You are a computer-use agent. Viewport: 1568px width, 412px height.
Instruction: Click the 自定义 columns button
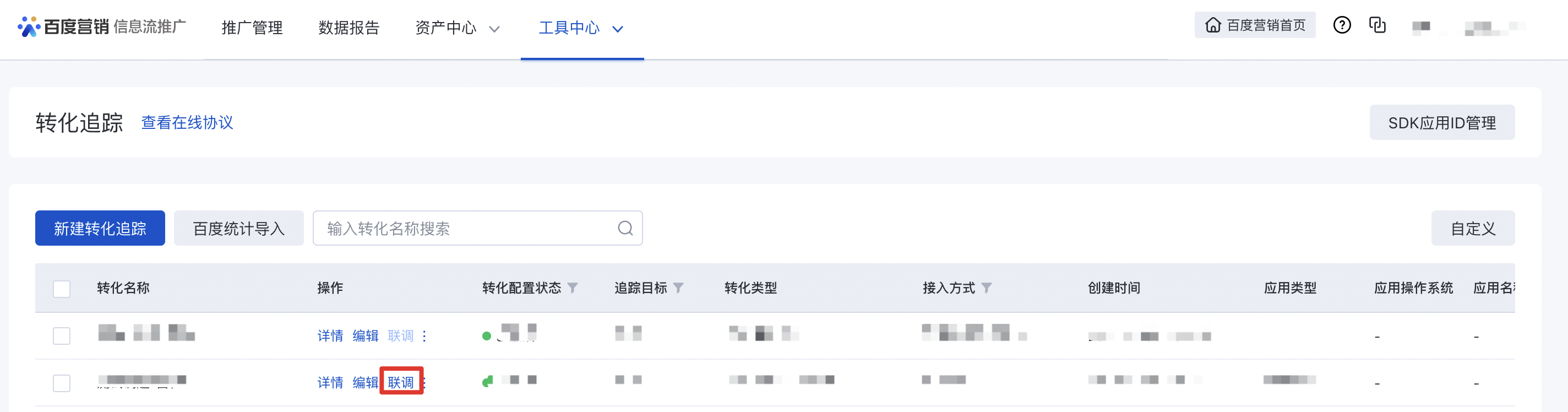click(x=1472, y=228)
